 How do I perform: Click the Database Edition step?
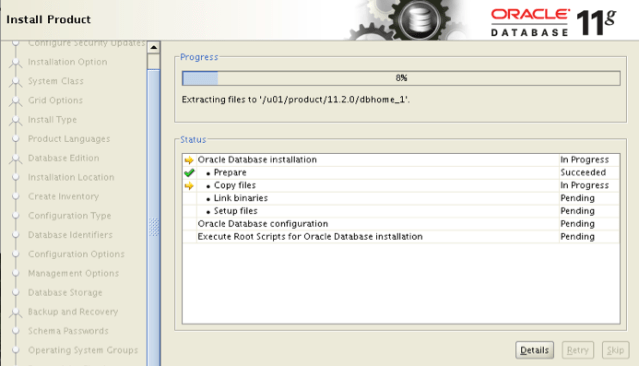pyautogui.click(x=64, y=158)
